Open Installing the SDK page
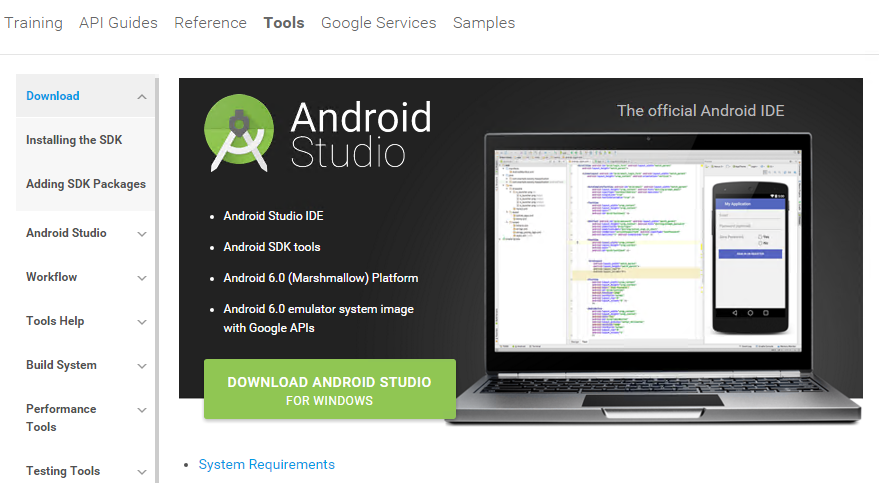The height and width of the screenshot is (483, 879). pos(74,140)
